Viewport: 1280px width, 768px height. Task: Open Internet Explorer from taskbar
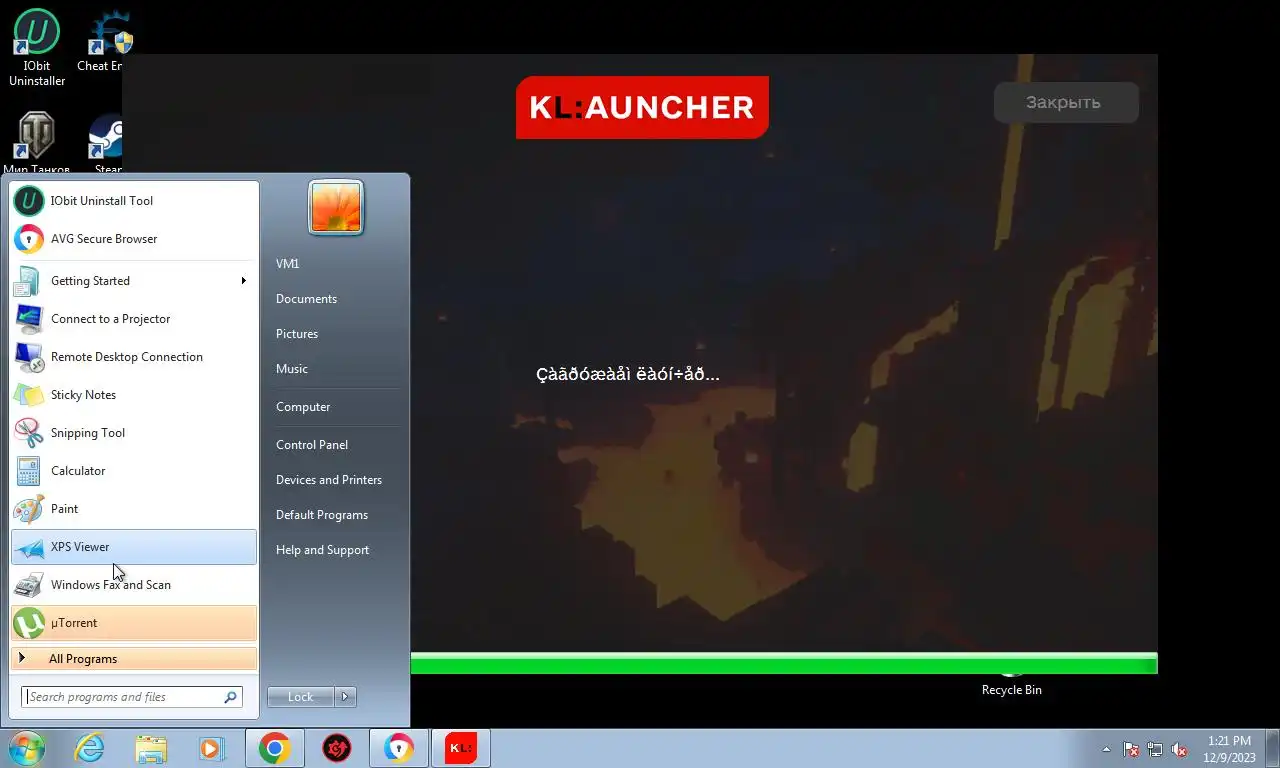coord(89,748)
